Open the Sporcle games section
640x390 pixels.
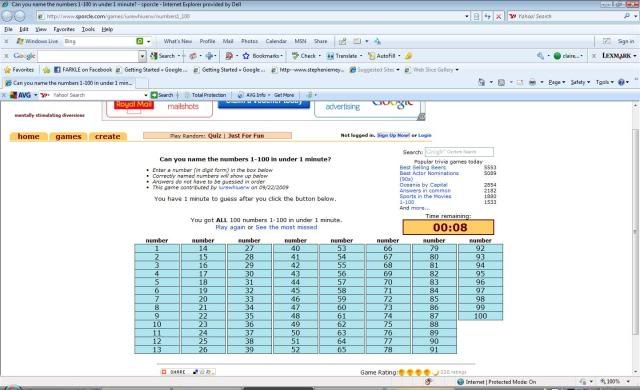click(68, 137)
